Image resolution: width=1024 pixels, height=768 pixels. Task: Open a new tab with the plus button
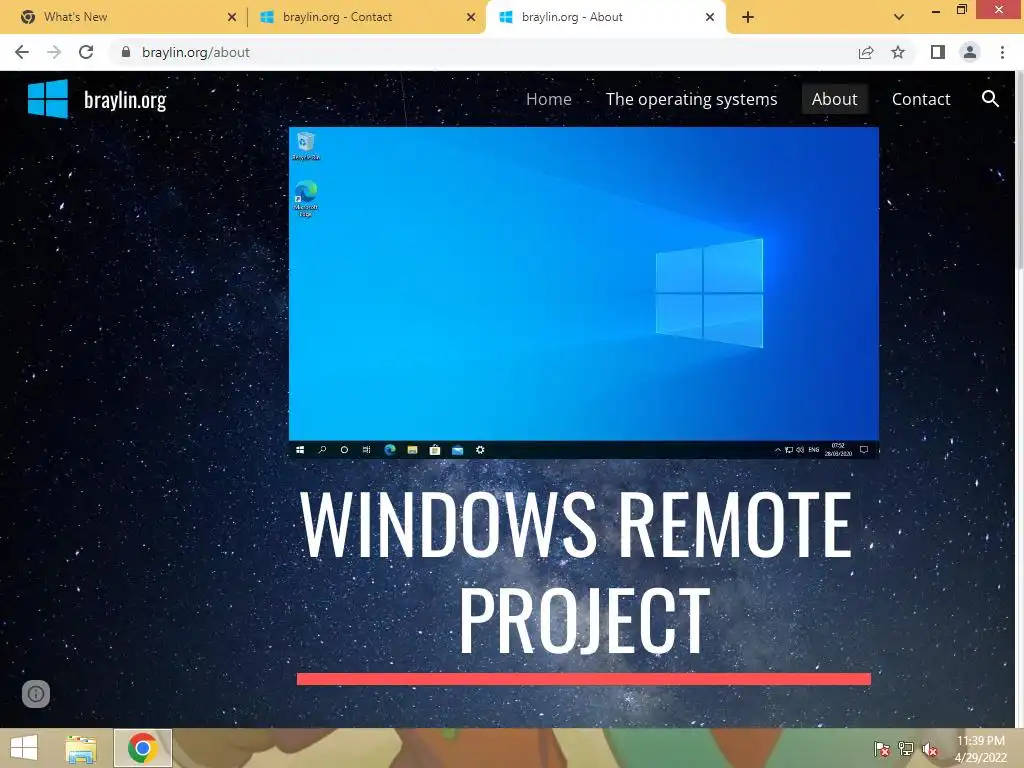coord(748,18)
